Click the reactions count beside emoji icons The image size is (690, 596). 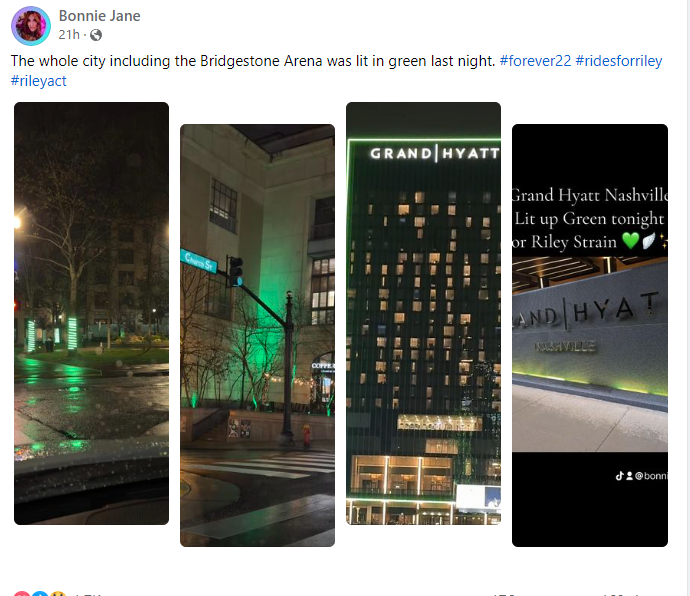(x=86, y=594)
